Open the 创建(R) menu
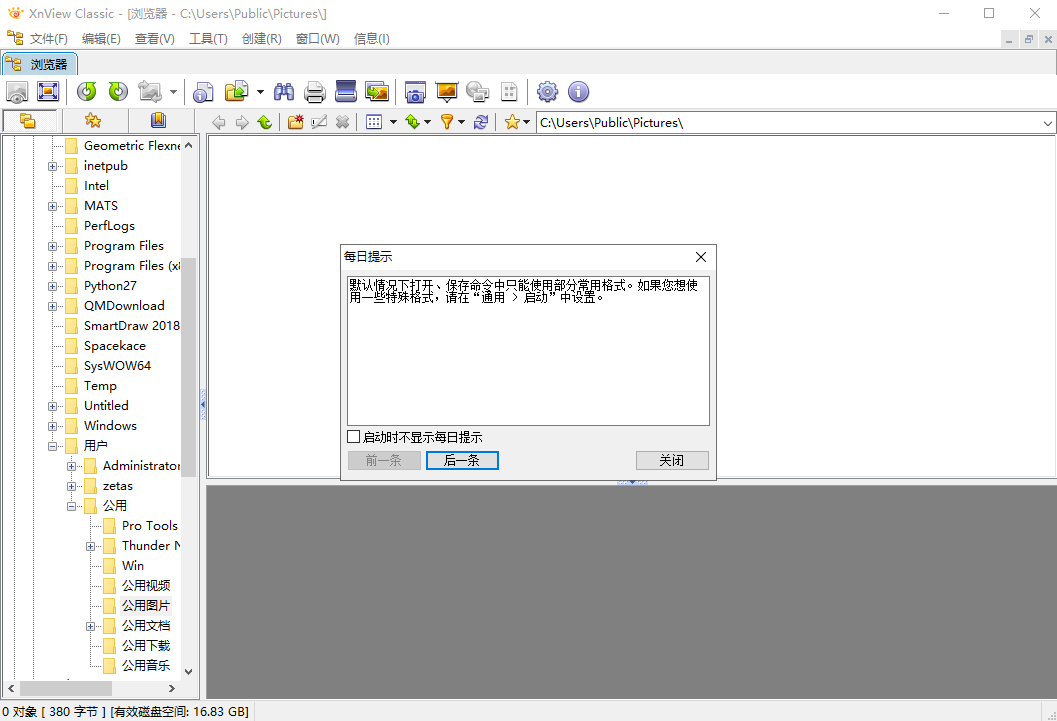Image resolution: width=1057 pixels, height=721 pixels. (262, 38)
